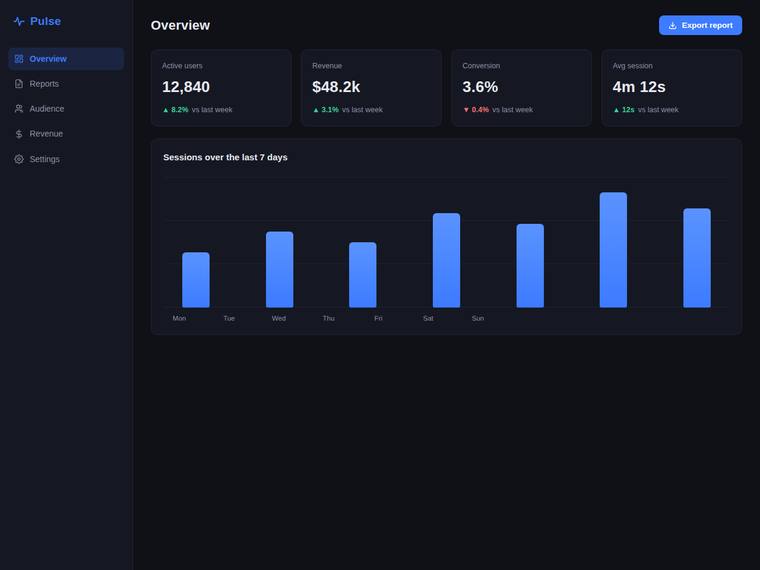Click the Conversion card label
760x570 pixels.
[481, 65]
